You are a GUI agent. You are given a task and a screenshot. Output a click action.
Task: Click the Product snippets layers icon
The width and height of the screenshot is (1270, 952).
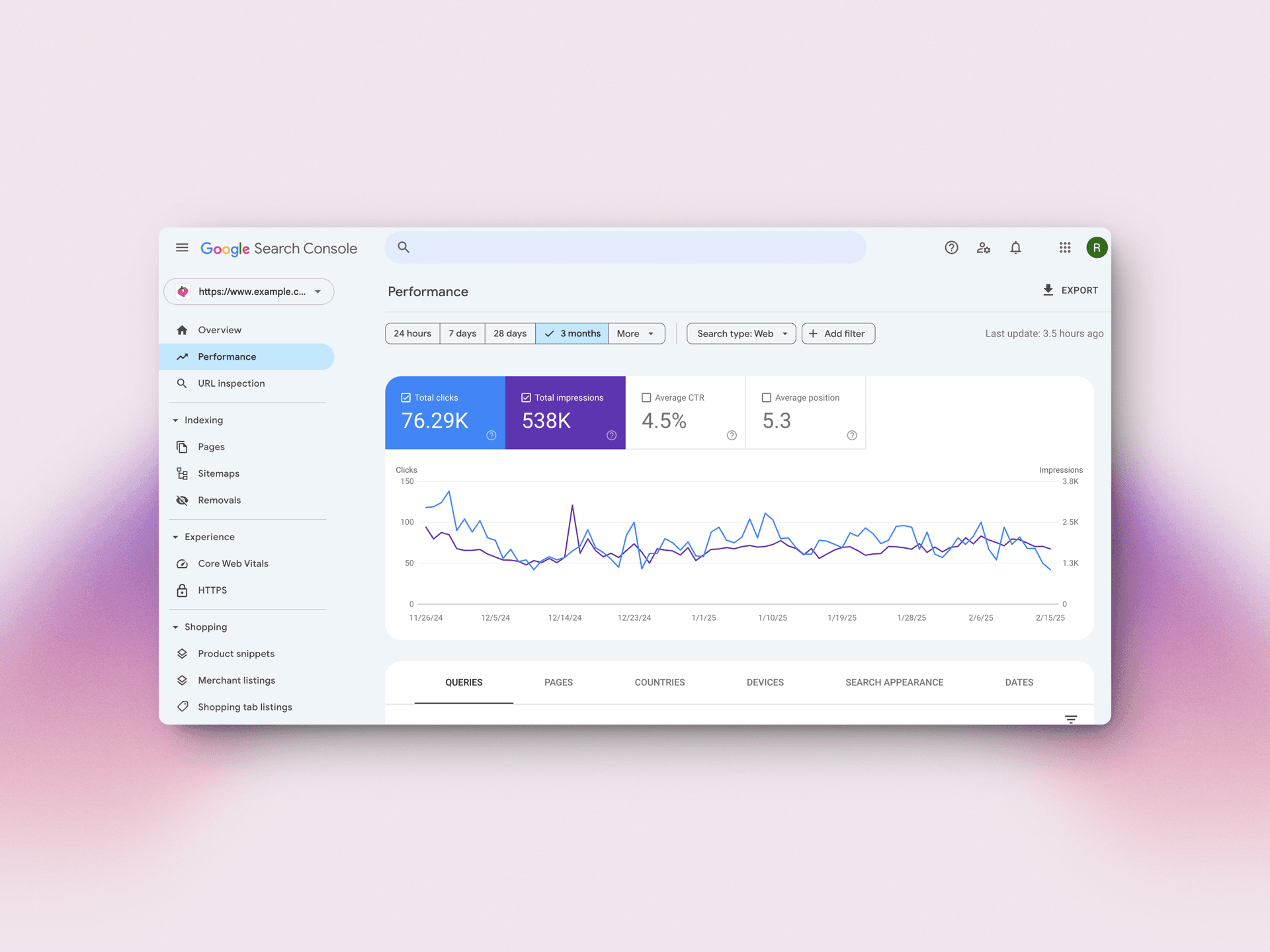coord(182,654)
